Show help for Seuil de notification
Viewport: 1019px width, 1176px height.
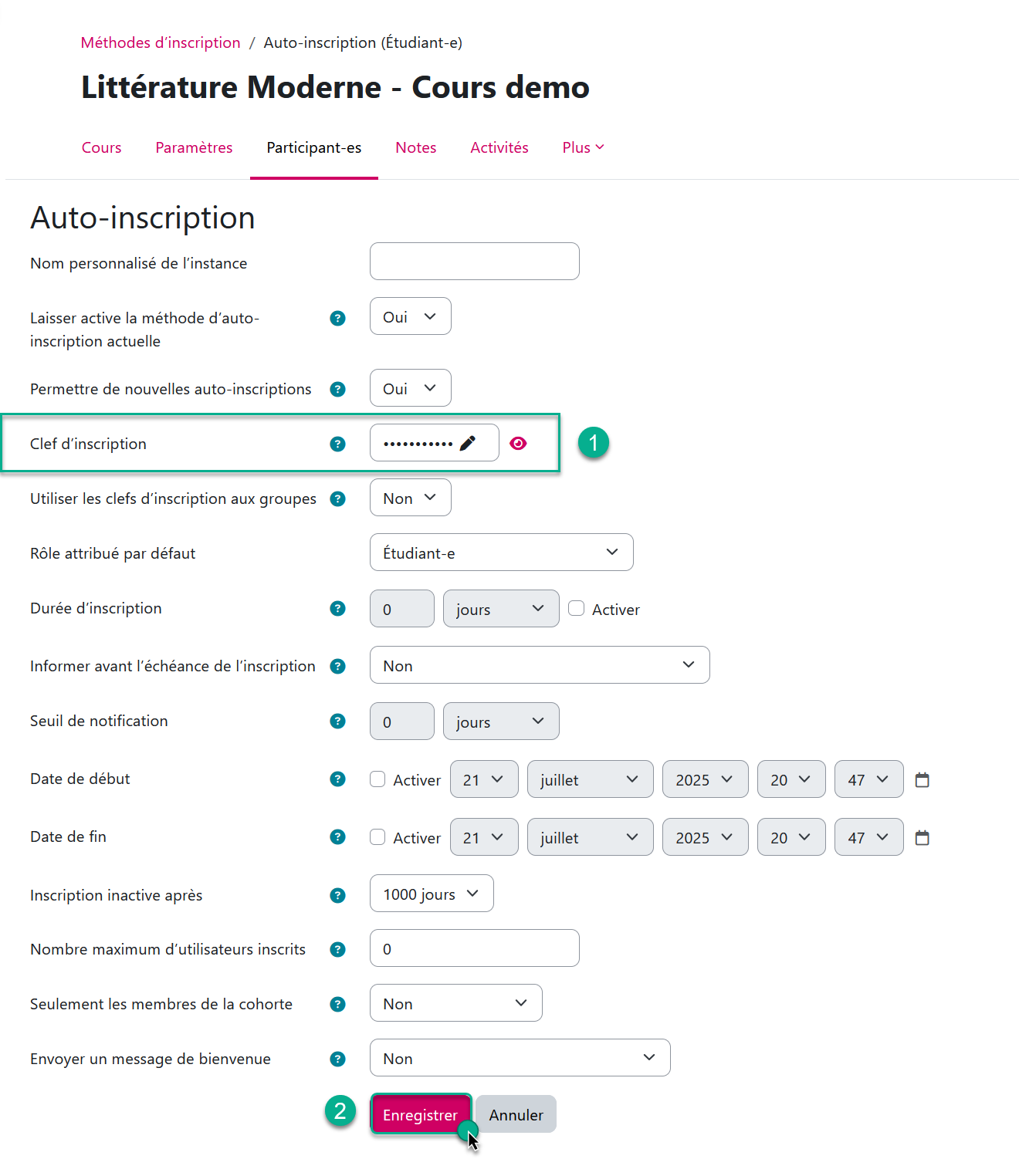click(337, 721)
